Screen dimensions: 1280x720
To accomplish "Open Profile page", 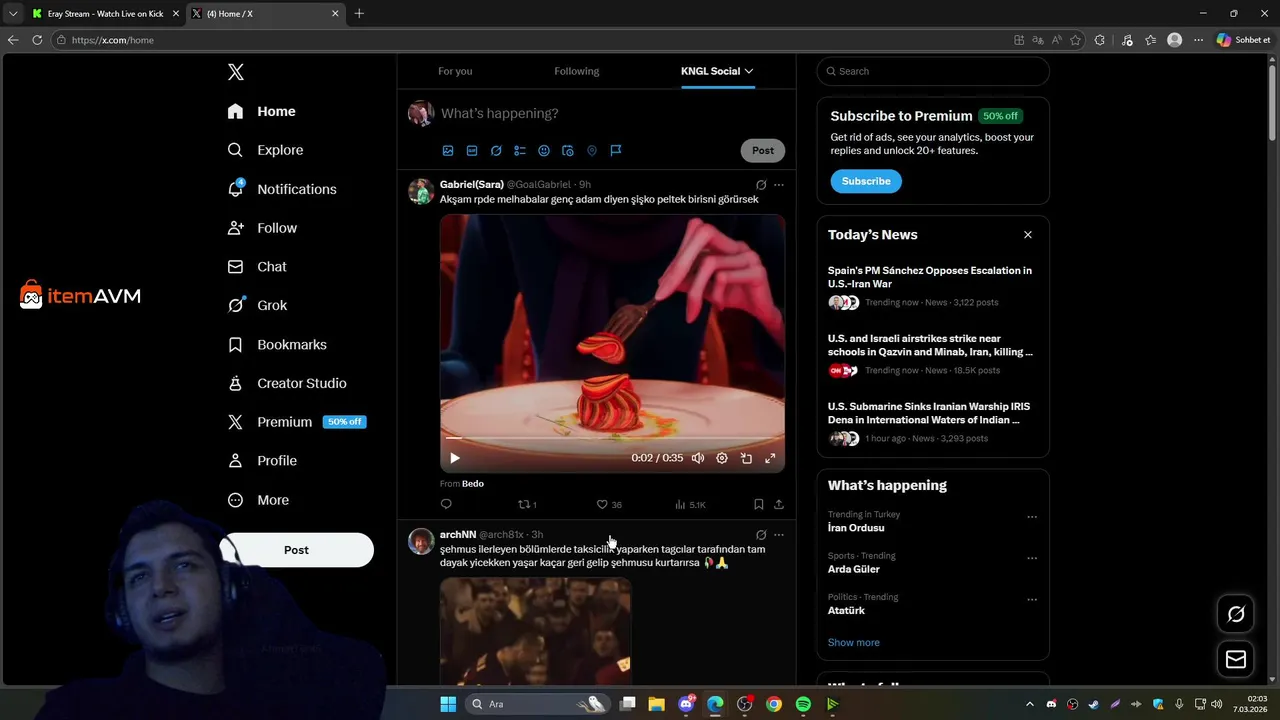I will click(x=262, y=461).
